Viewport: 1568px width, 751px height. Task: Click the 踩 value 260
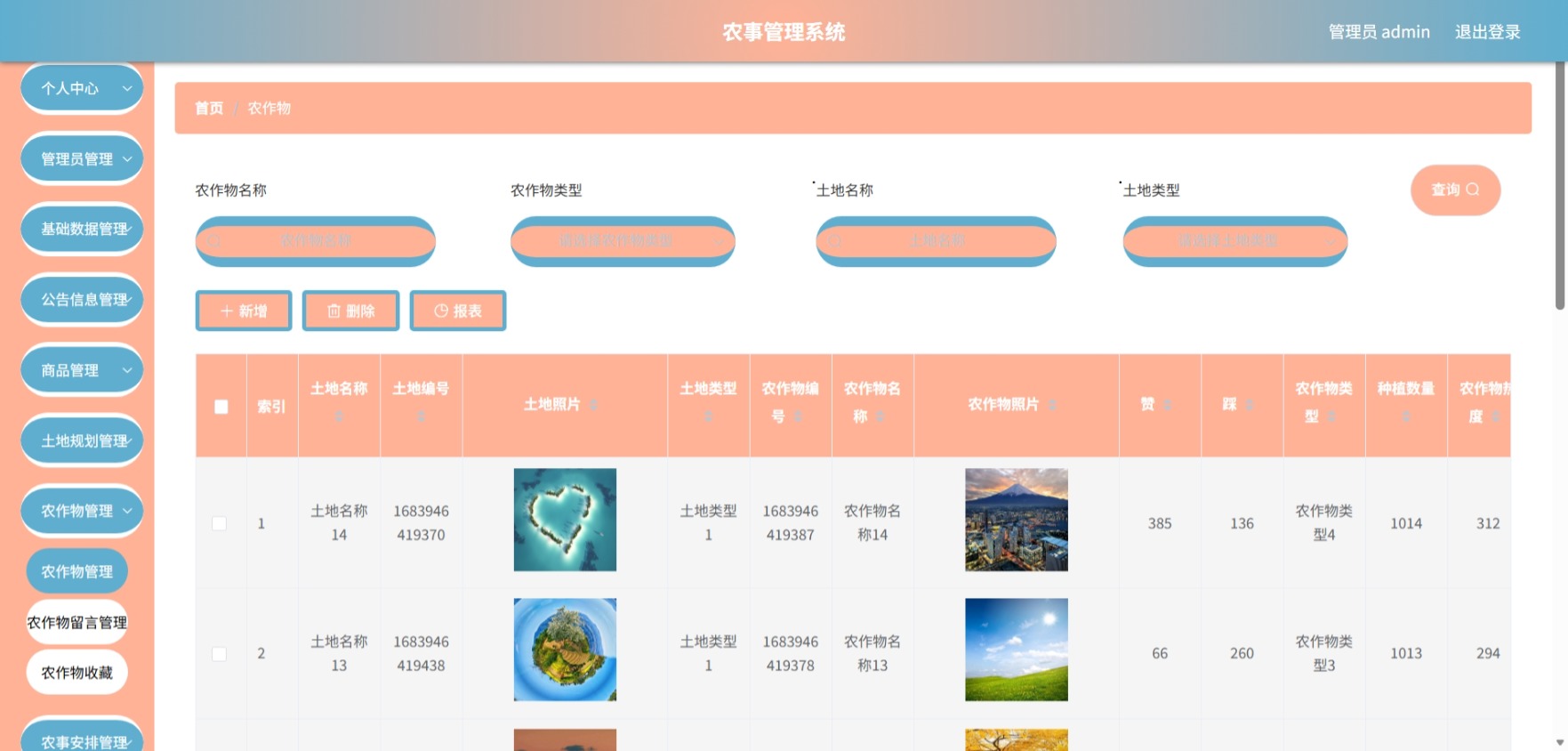tap(1242, 654)
